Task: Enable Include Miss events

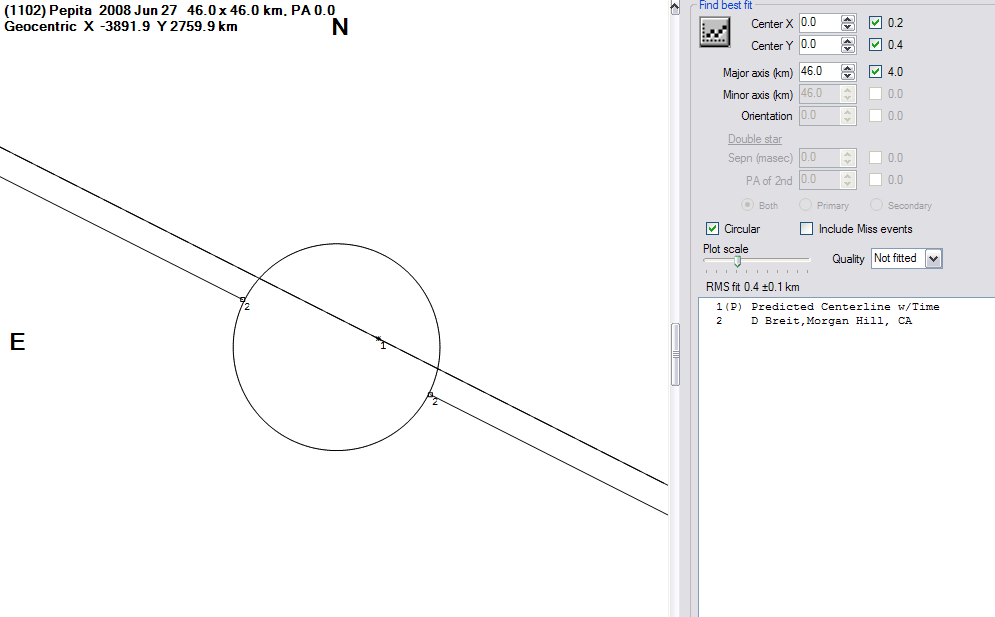Action: pos(806,229)
